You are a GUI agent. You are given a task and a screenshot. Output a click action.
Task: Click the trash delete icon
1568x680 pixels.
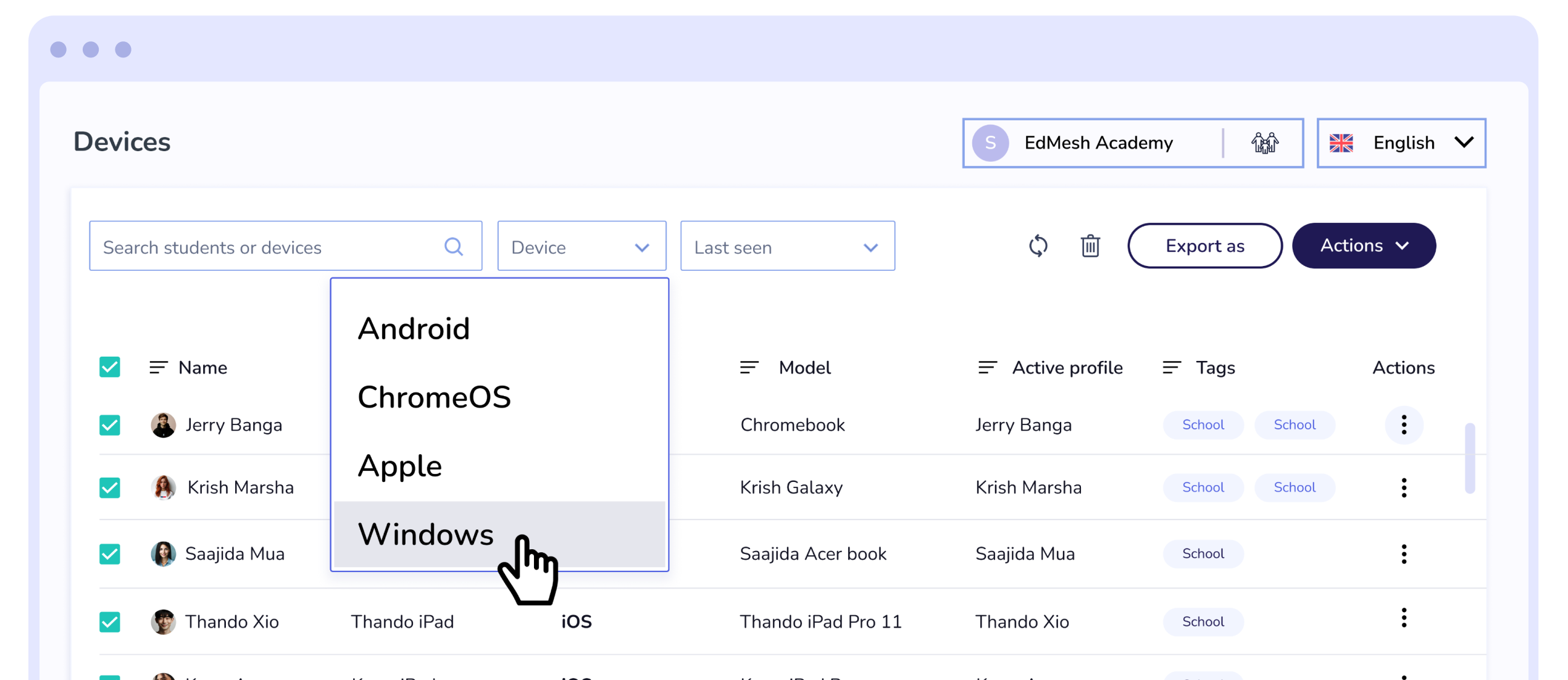(x=1090, y=246)
